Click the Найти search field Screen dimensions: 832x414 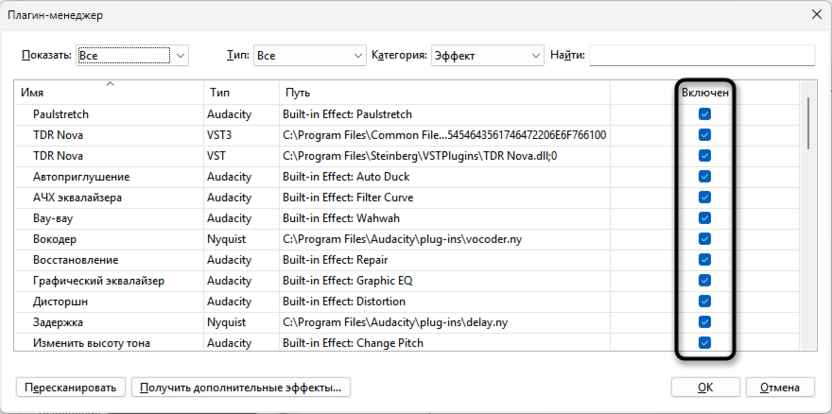click(x=702, y=55)
